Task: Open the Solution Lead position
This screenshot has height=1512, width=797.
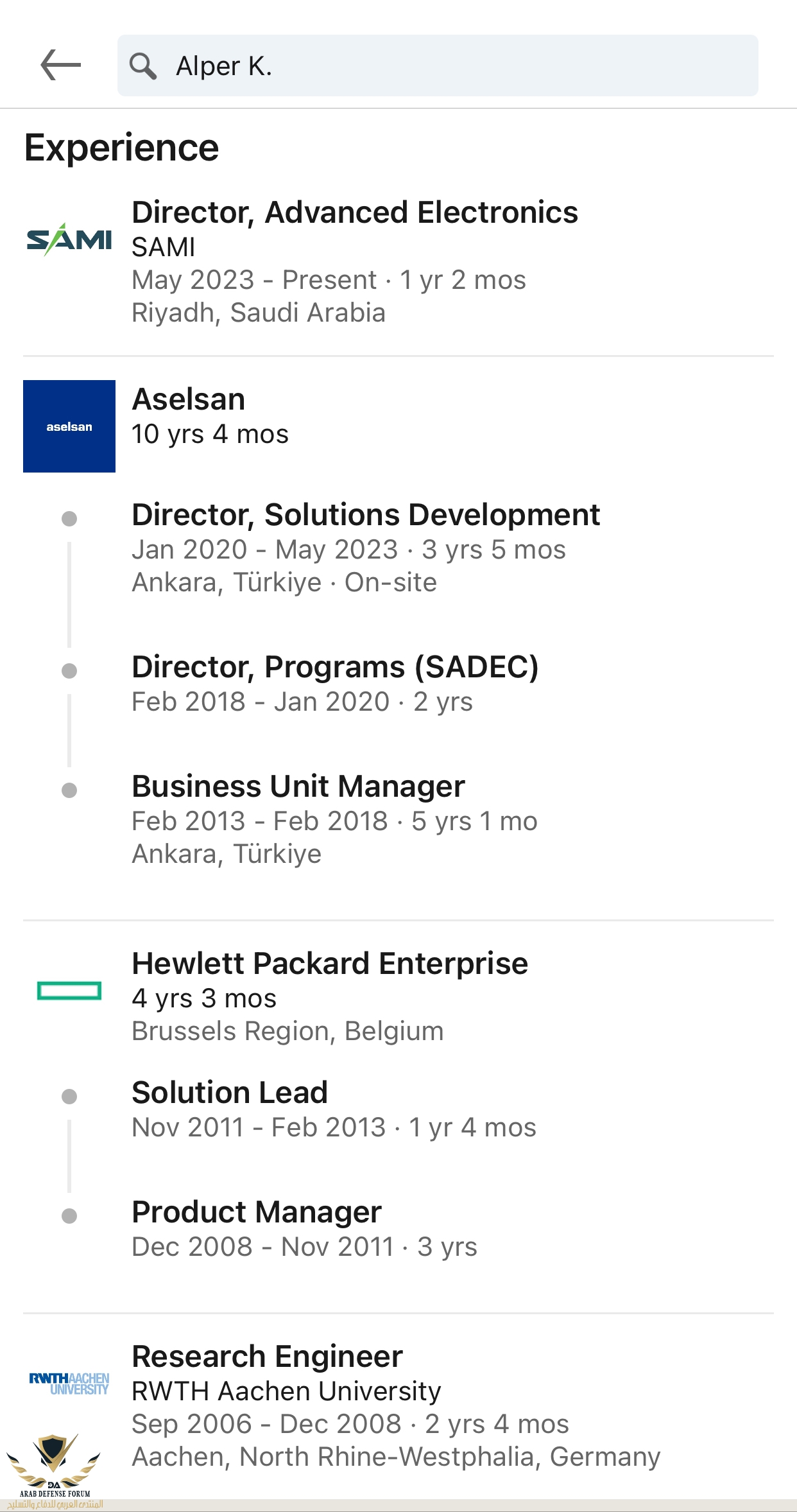Action: click(230, 1093)
